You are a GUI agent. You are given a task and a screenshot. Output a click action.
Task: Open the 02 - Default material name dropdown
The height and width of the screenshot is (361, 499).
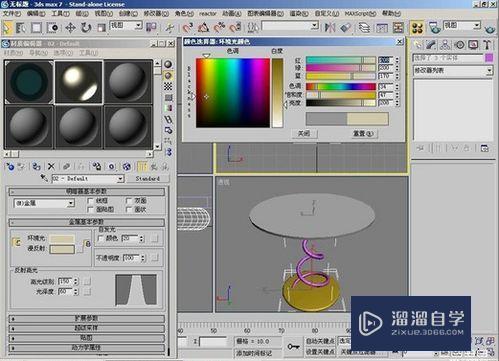[x=88, y=179]
